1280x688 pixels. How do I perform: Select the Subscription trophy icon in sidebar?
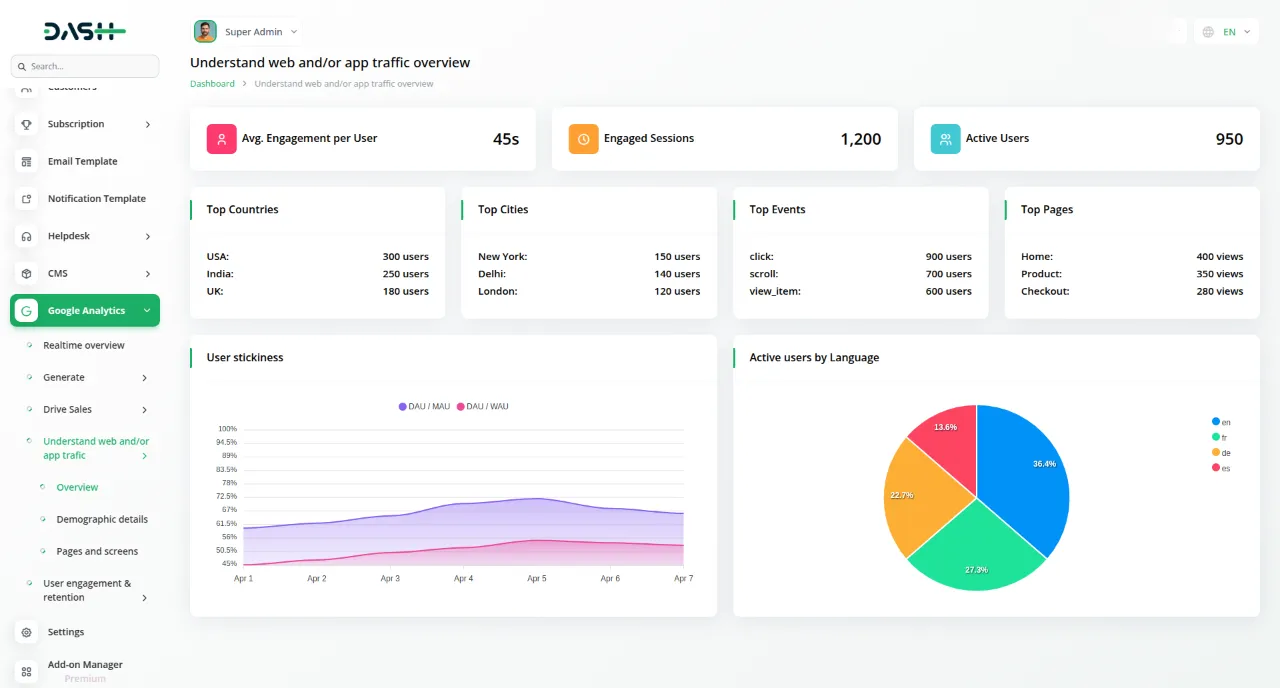[x=26, y=124]
